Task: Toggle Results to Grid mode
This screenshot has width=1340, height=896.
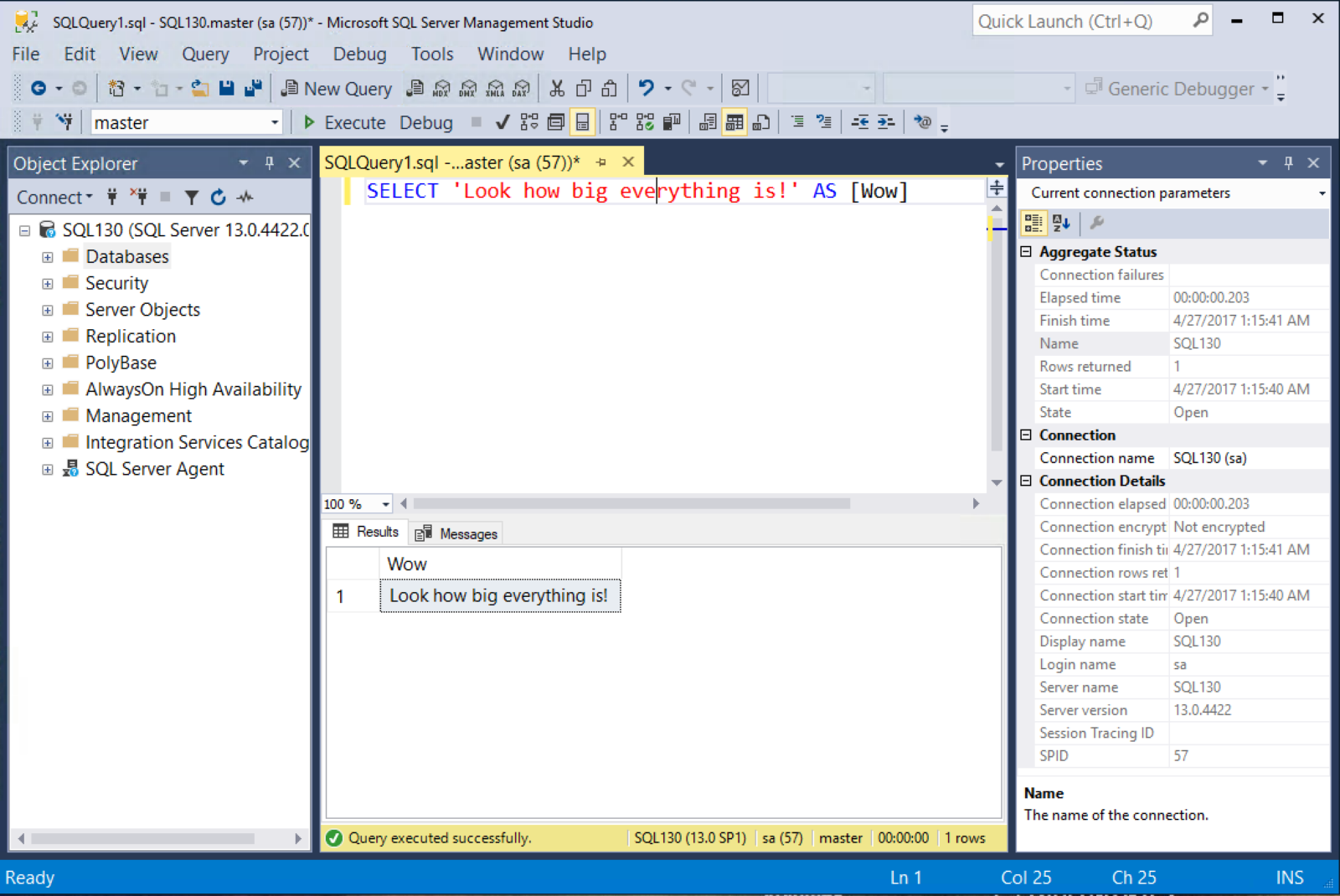Action: 734,122
